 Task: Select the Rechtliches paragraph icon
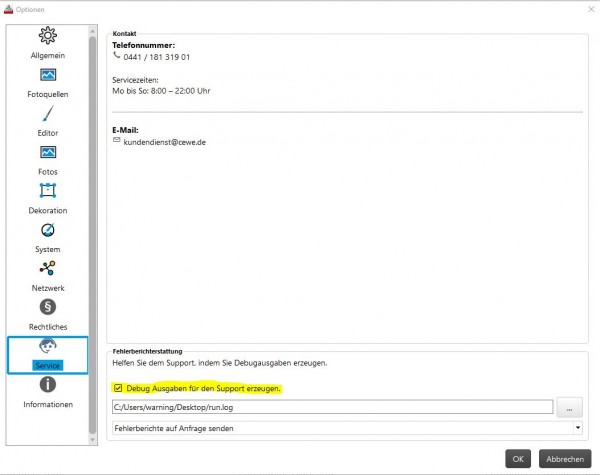click(48, 307)
